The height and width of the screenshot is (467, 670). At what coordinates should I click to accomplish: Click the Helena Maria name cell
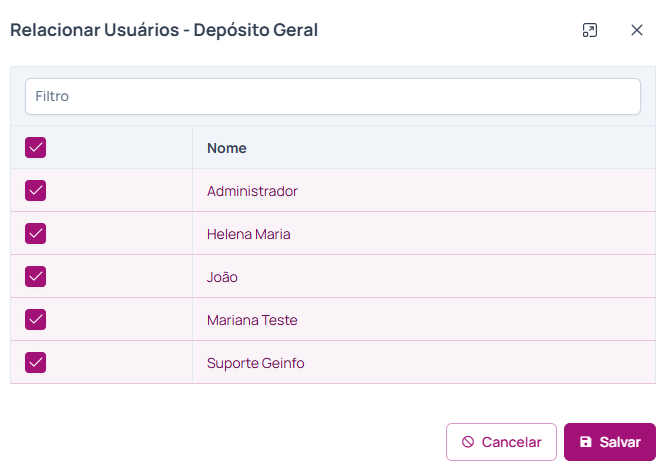tap(248, 234)
